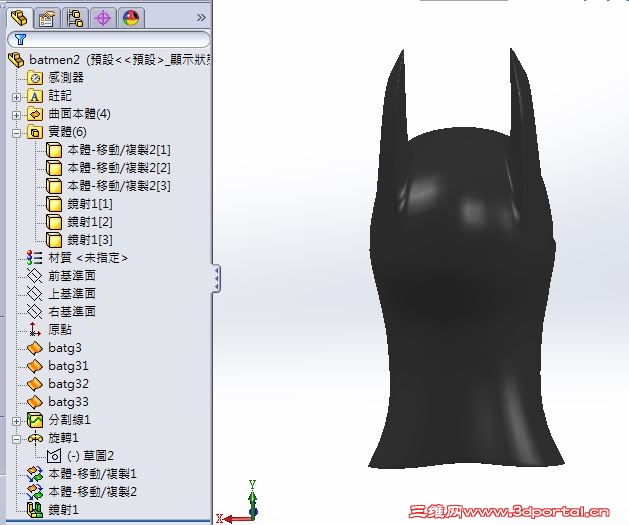Select the 分割線1 feature label

69,420
